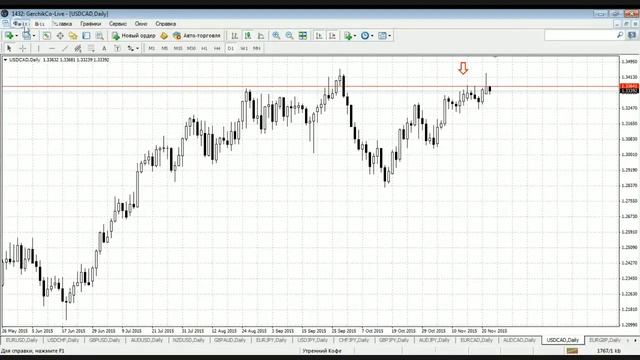Draw a vertical line tool

point(38,48)
